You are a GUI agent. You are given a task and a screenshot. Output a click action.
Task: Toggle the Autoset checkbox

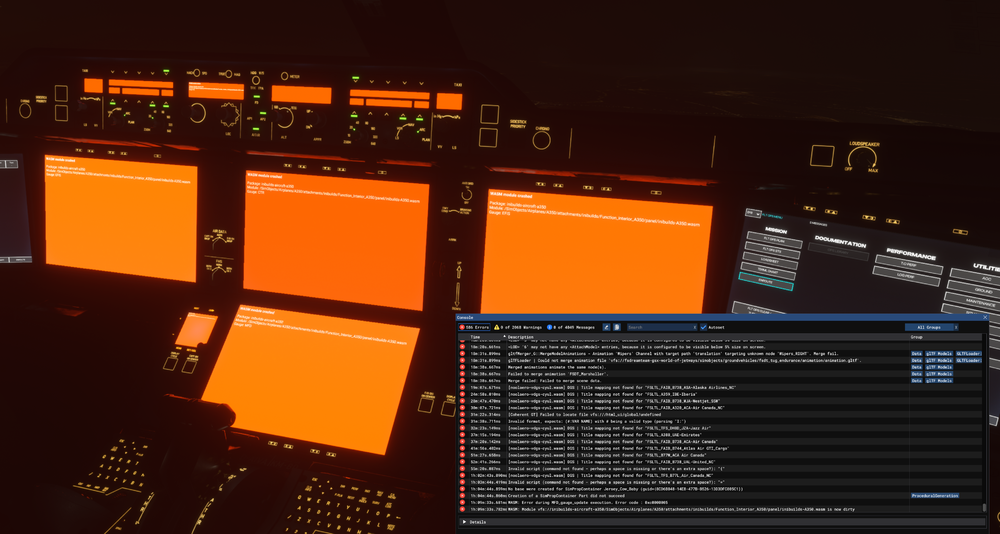[703, 327]
